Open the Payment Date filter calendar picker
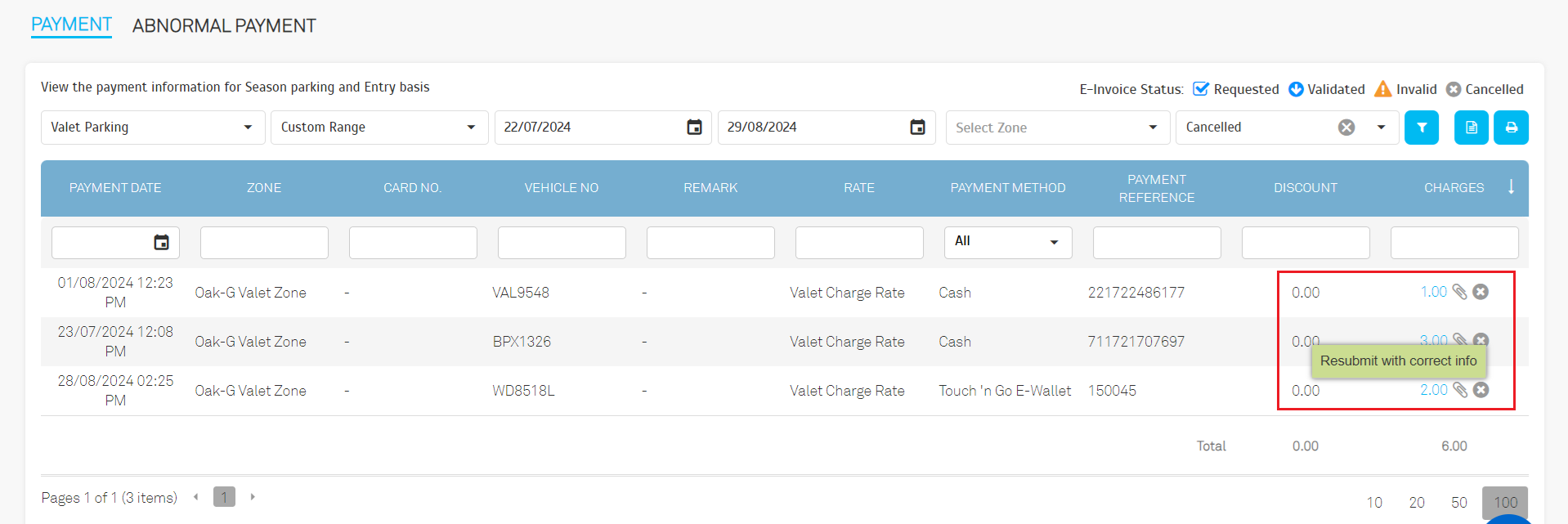 pos(162,243)
